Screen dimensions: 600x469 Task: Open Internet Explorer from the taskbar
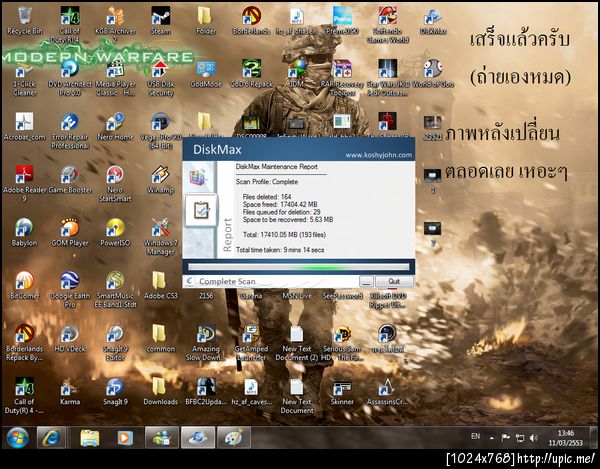(x=51, y=437)
